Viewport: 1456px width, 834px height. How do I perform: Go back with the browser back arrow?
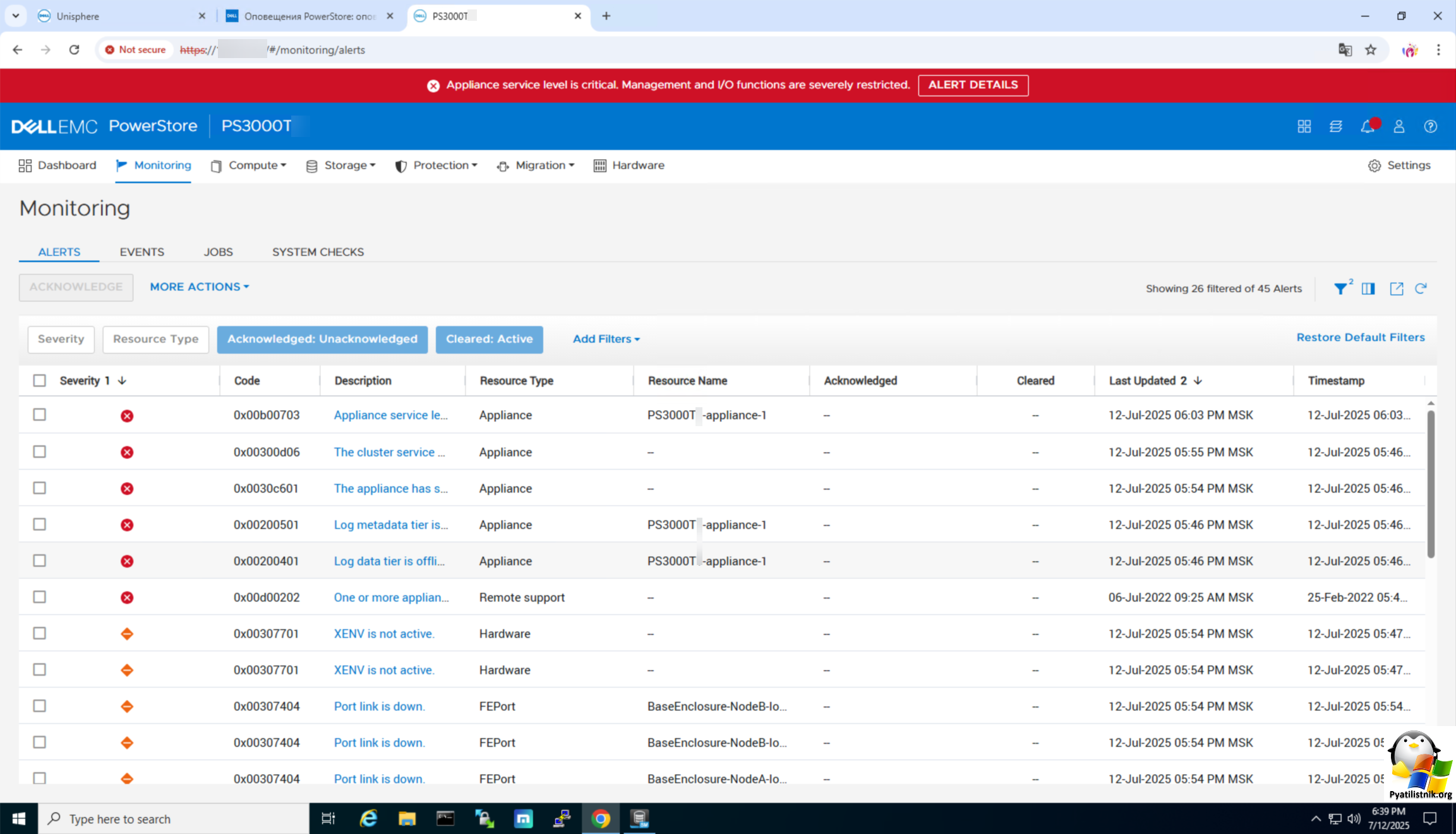click(x=17, y=49)
